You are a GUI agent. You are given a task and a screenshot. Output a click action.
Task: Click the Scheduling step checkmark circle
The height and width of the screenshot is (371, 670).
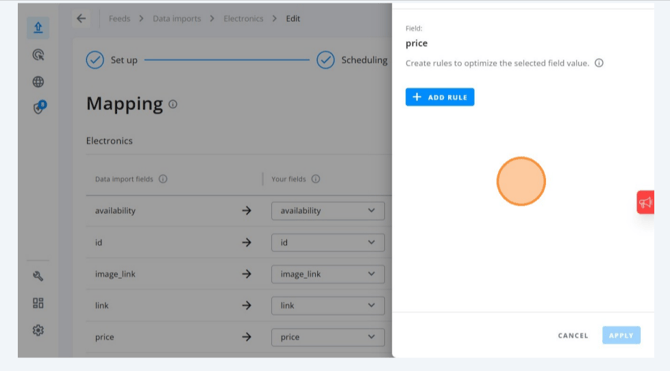click(x=326, y=60)
